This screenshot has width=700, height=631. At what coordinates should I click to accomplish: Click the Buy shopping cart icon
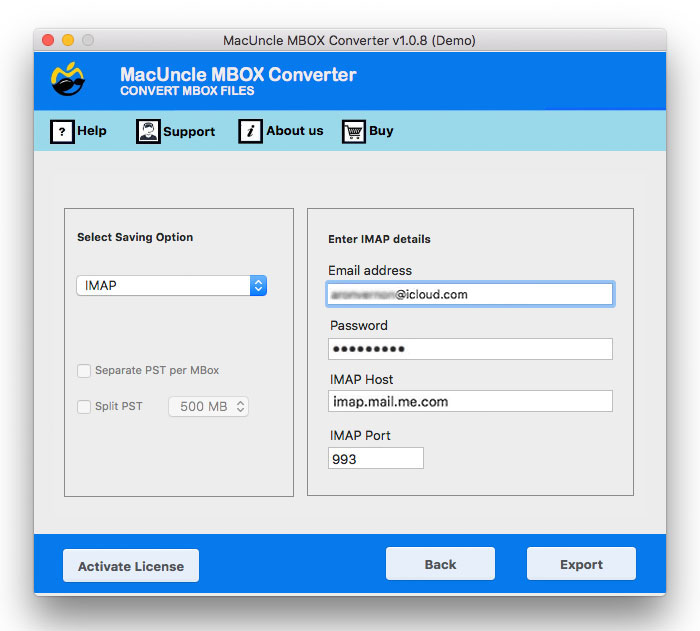(x=354, y=132)
